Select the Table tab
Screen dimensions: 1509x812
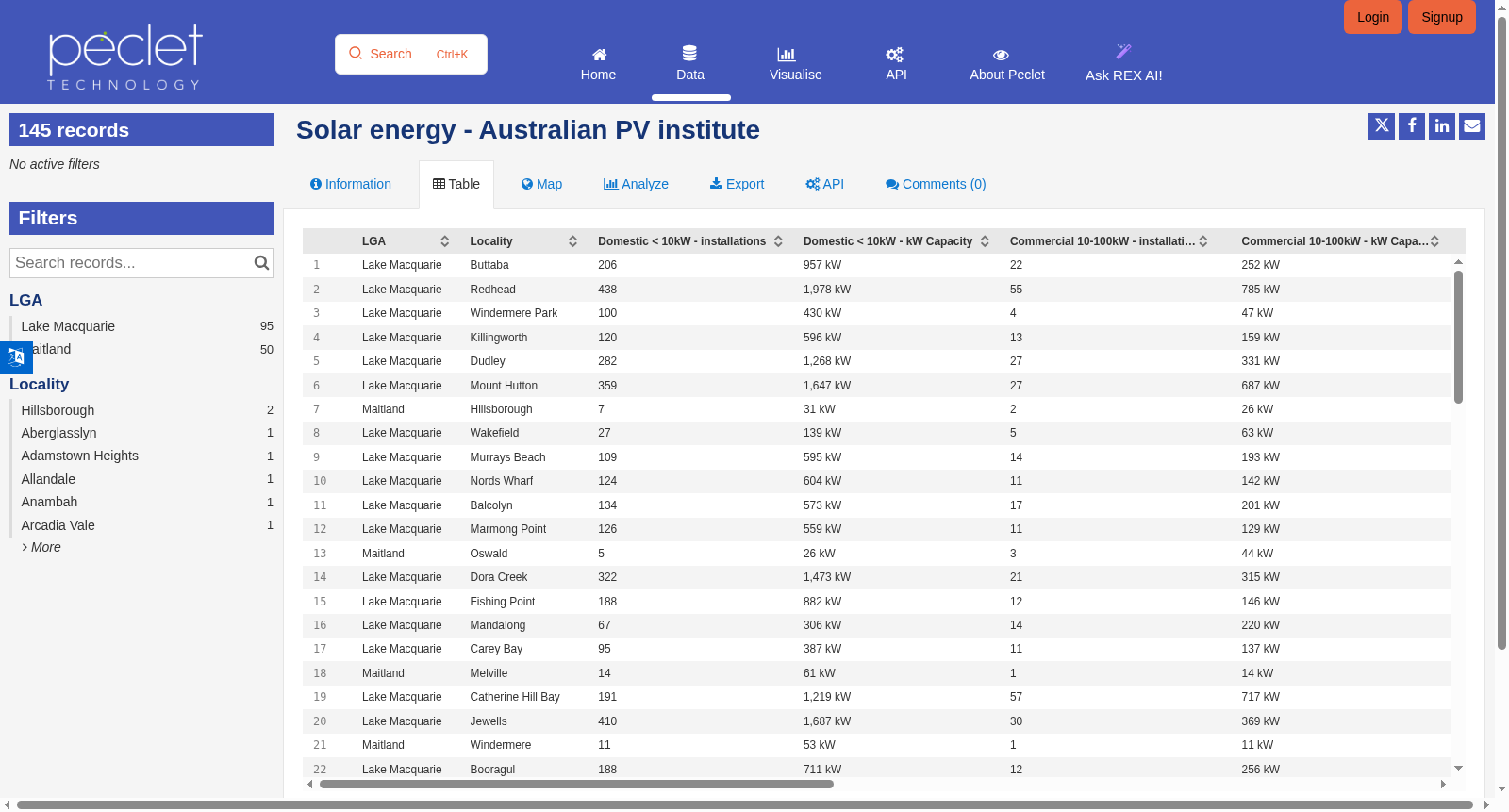[x=456, y=184]
